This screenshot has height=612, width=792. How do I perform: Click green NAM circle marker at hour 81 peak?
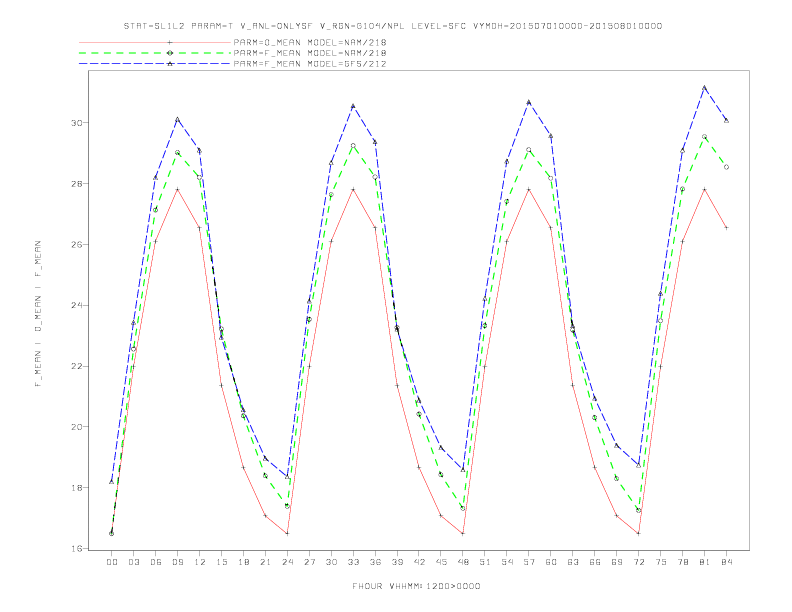(704, 137)
